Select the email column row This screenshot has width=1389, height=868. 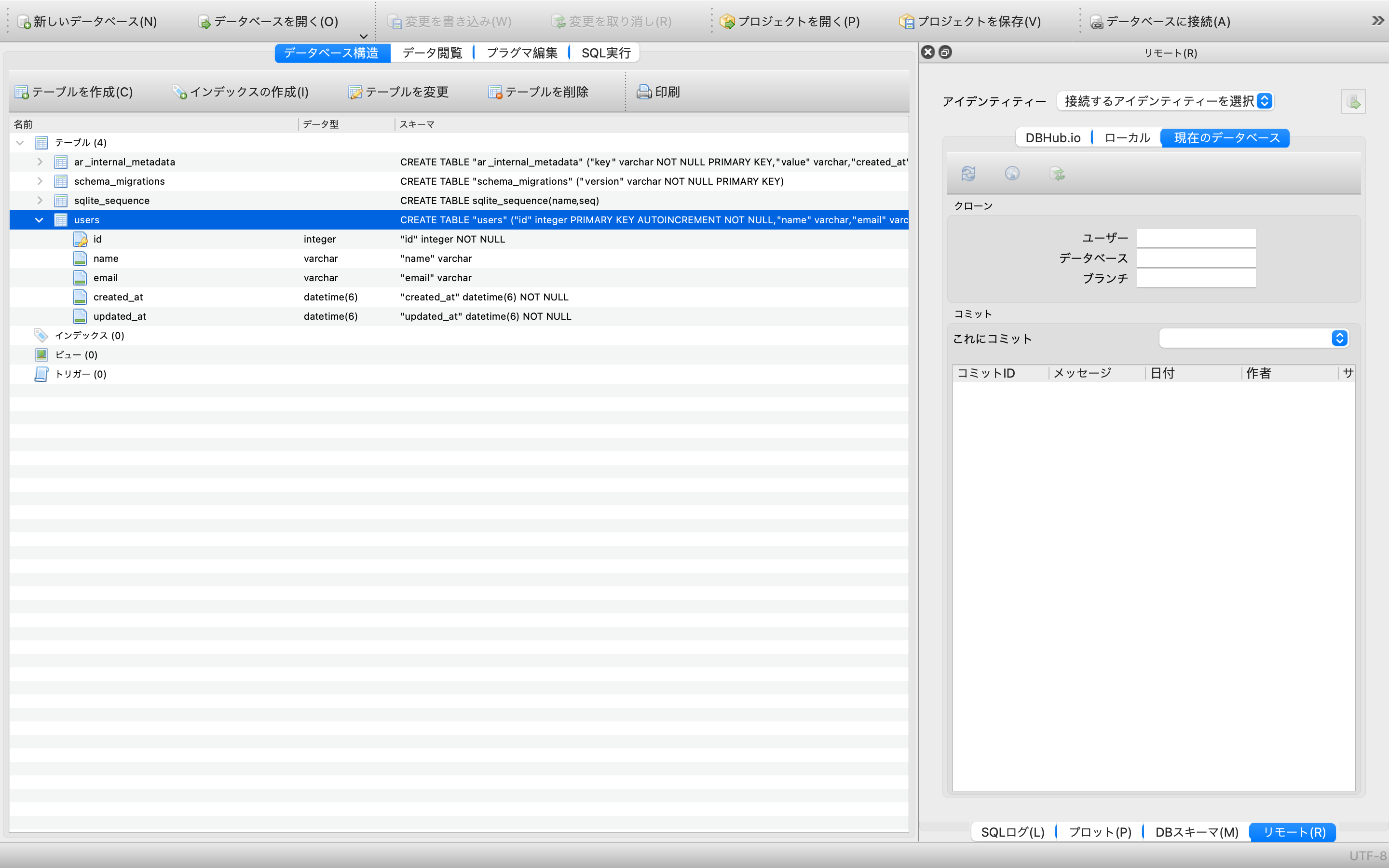[x=106, y=278]
